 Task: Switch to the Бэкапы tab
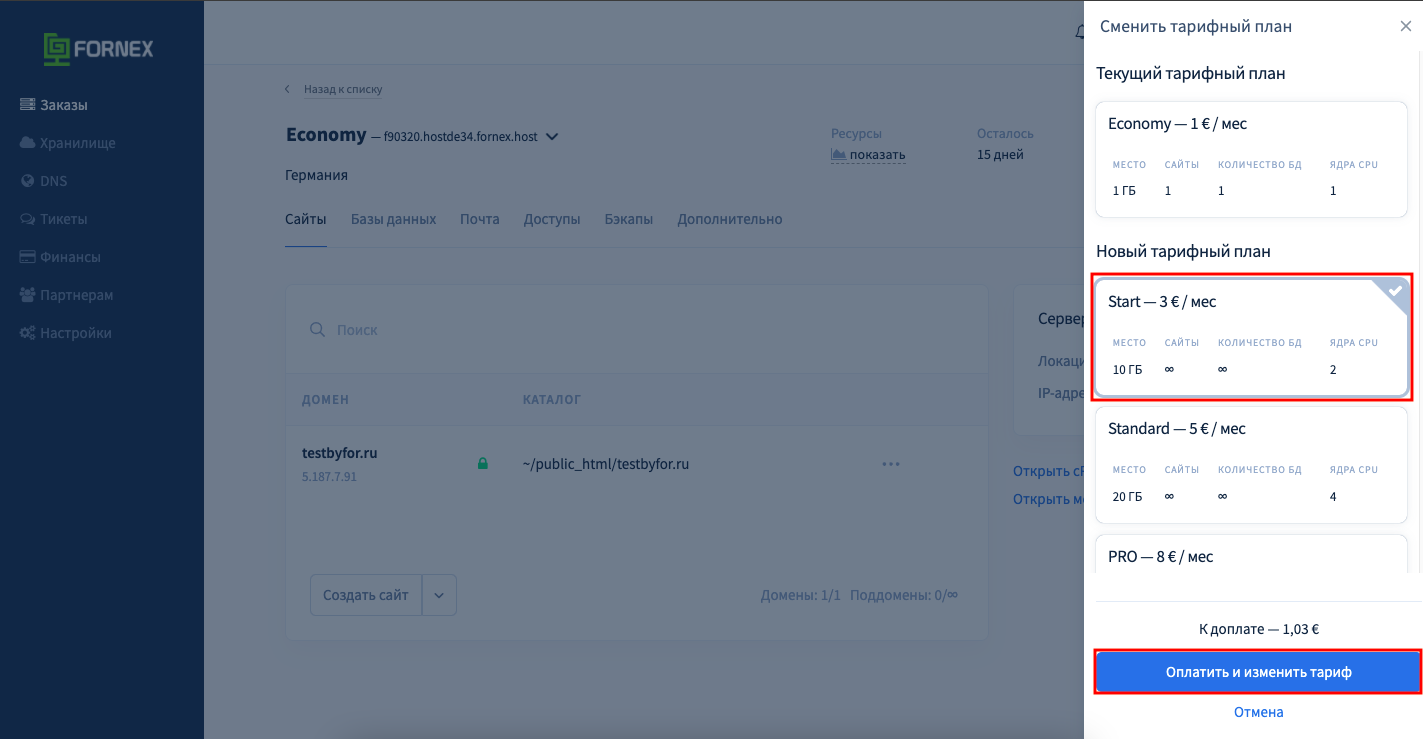[x=628, y=219]
